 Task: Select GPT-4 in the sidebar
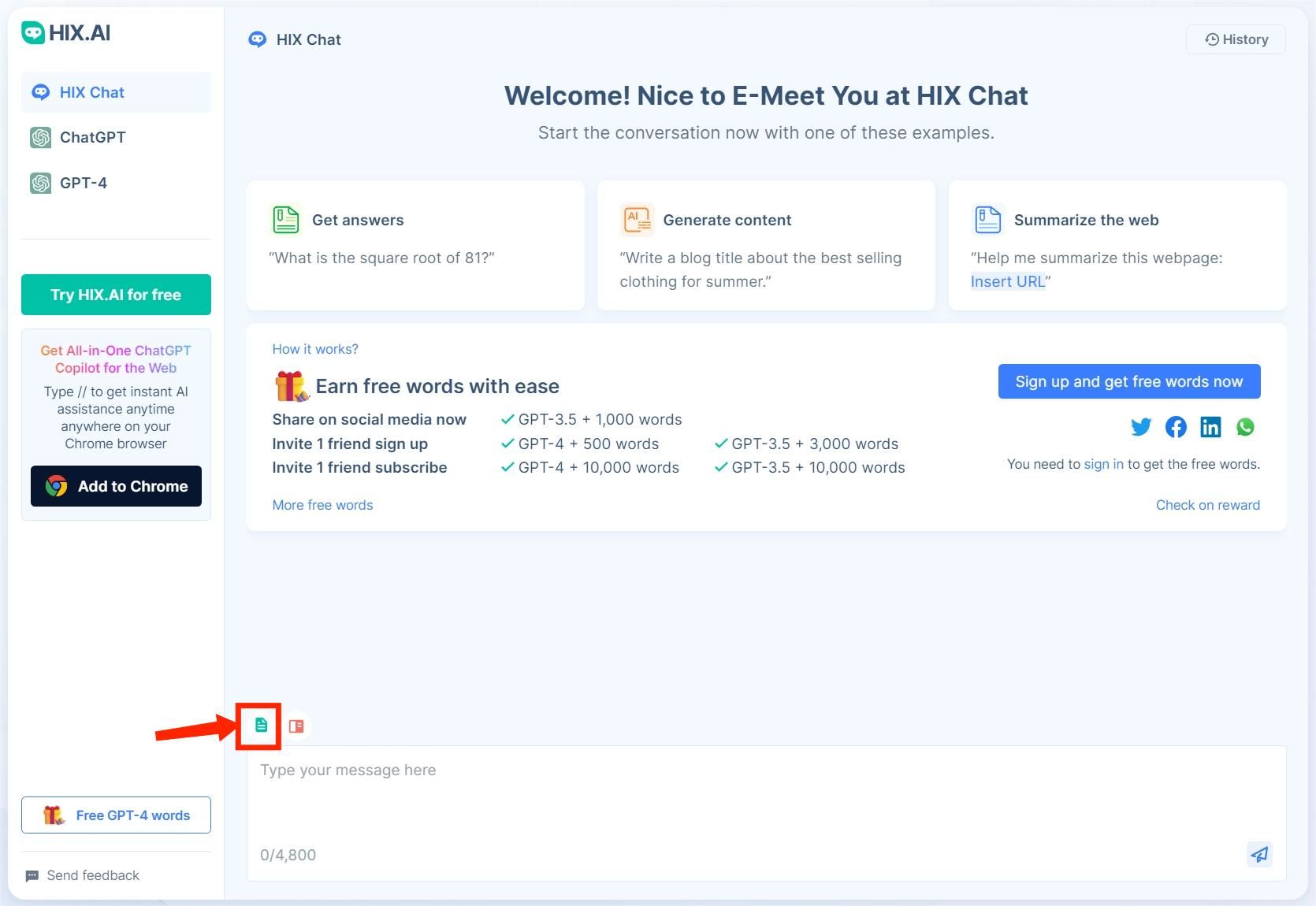pos(116,183)
